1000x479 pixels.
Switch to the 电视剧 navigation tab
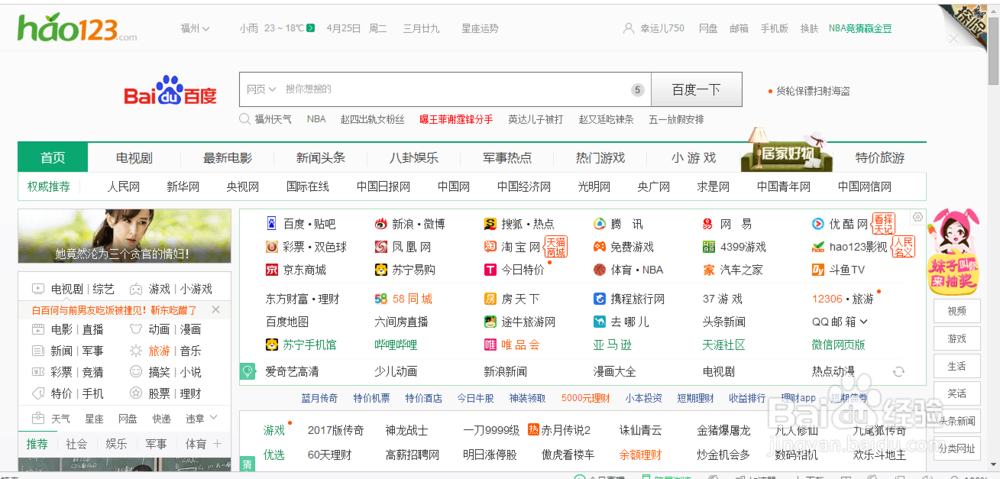pyautogui.click(x=134, y=158)
